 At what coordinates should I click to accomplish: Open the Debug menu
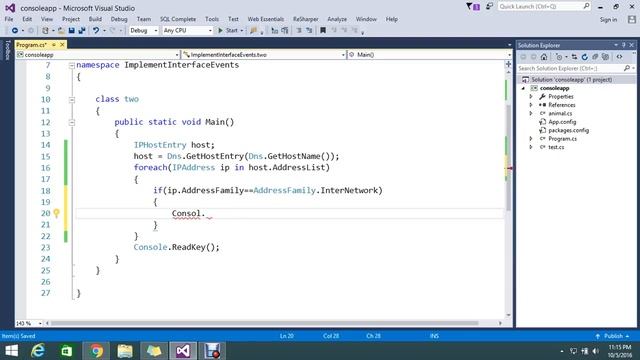tap(119, 19)
